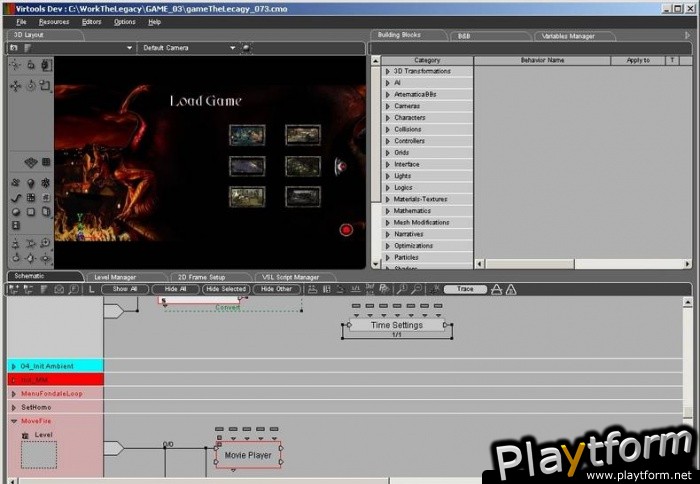
Task: Expand the MenuFondaleLoop script
Action: [x=13, y=394]
